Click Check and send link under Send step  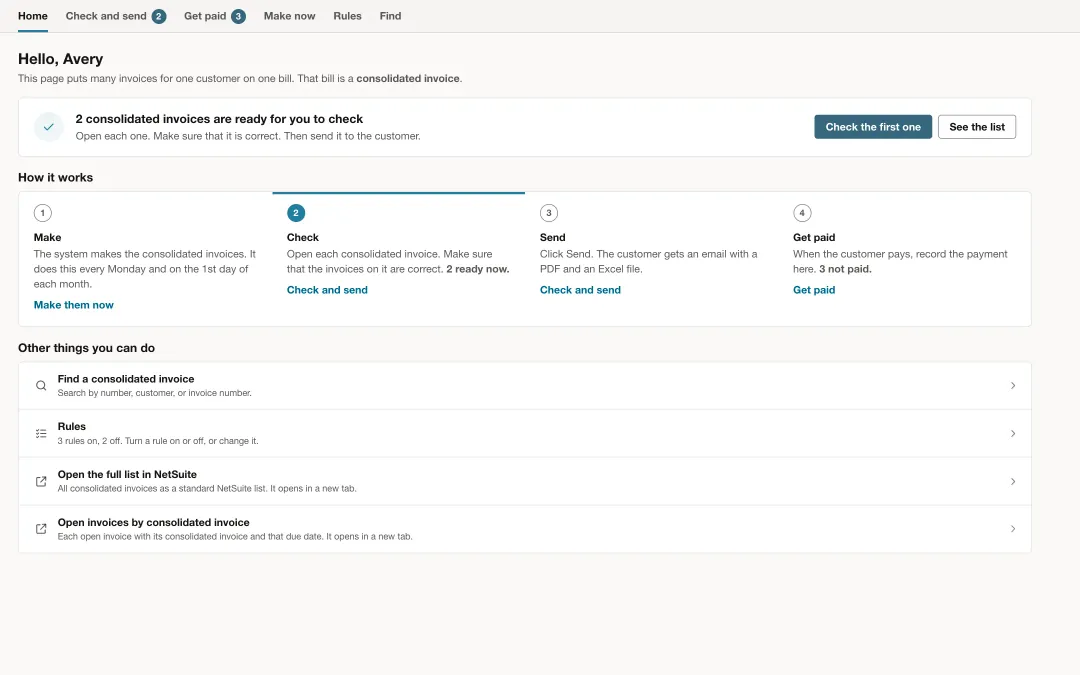point(580,290)
